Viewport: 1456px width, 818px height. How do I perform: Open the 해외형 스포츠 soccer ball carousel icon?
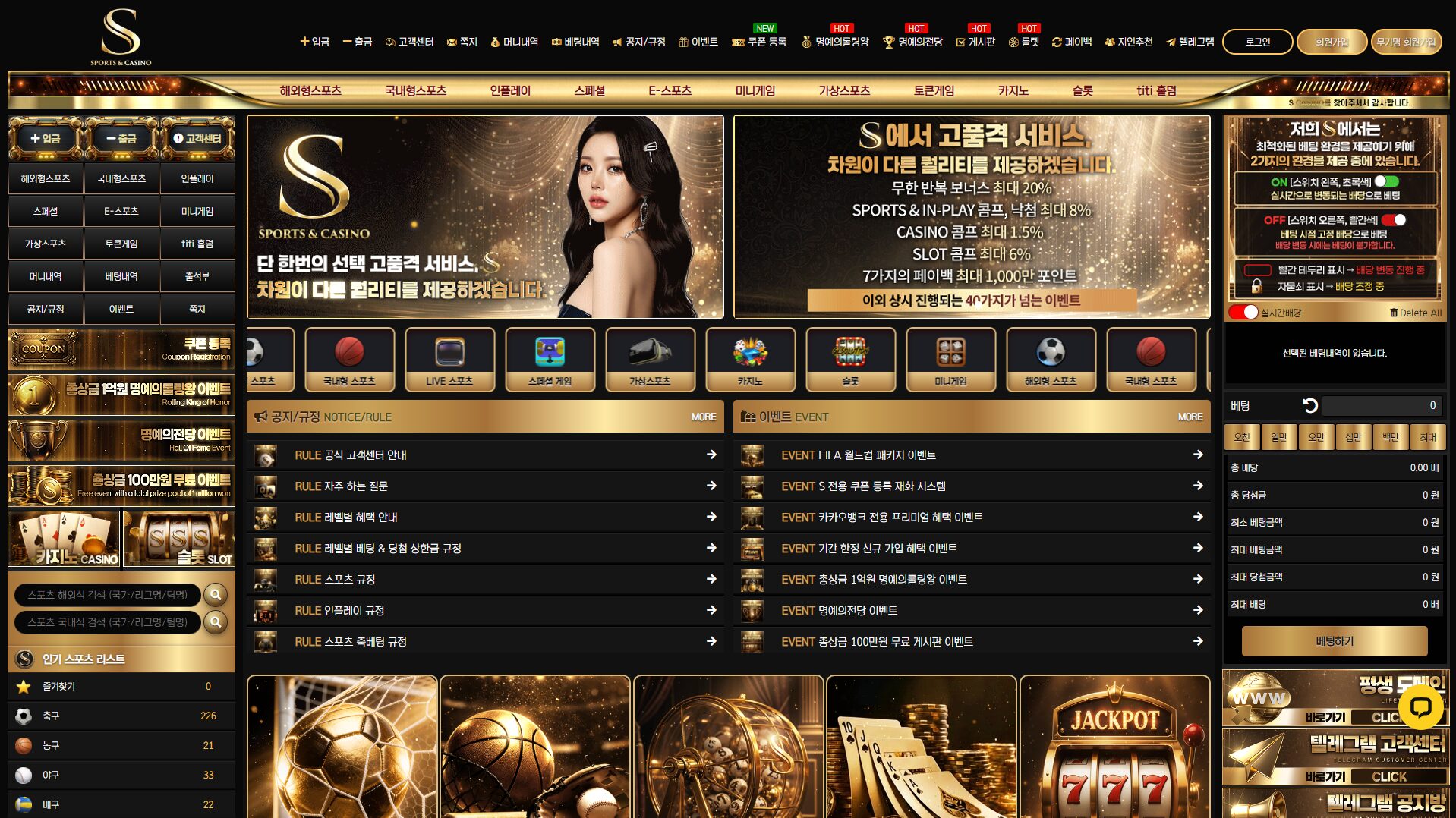(x=1051, y=360)
